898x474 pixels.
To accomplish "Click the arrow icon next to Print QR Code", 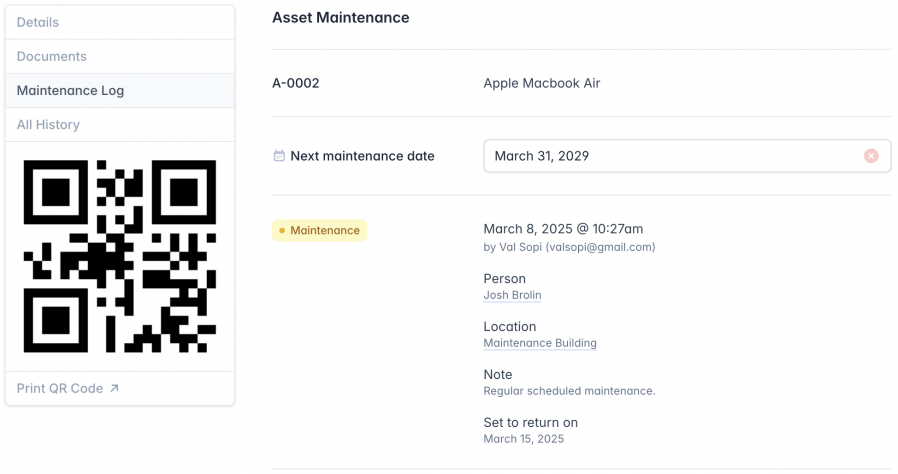I will point(115,388).
